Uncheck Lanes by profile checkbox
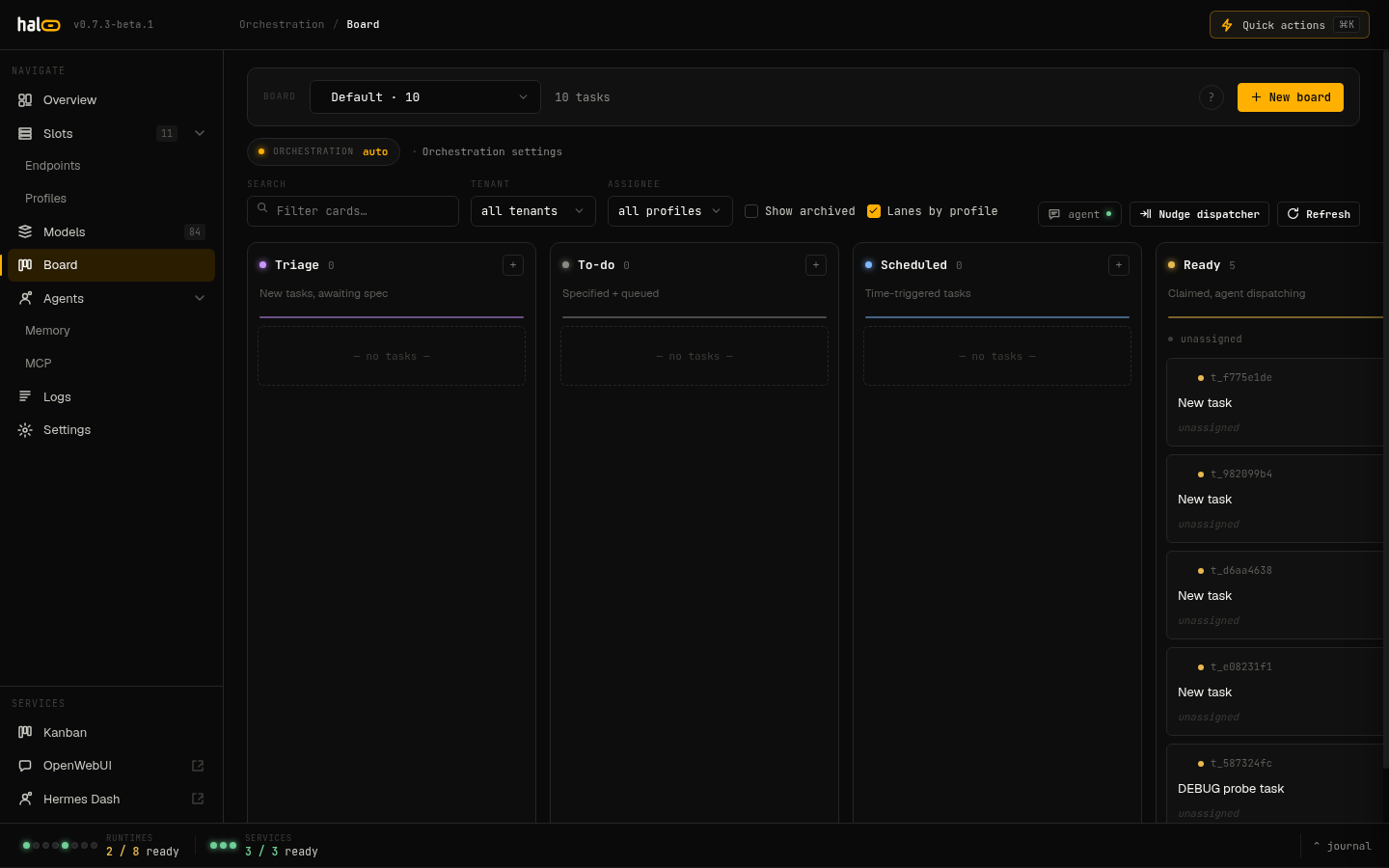This screenshot has height=868, width=1389. pos(874,211)
